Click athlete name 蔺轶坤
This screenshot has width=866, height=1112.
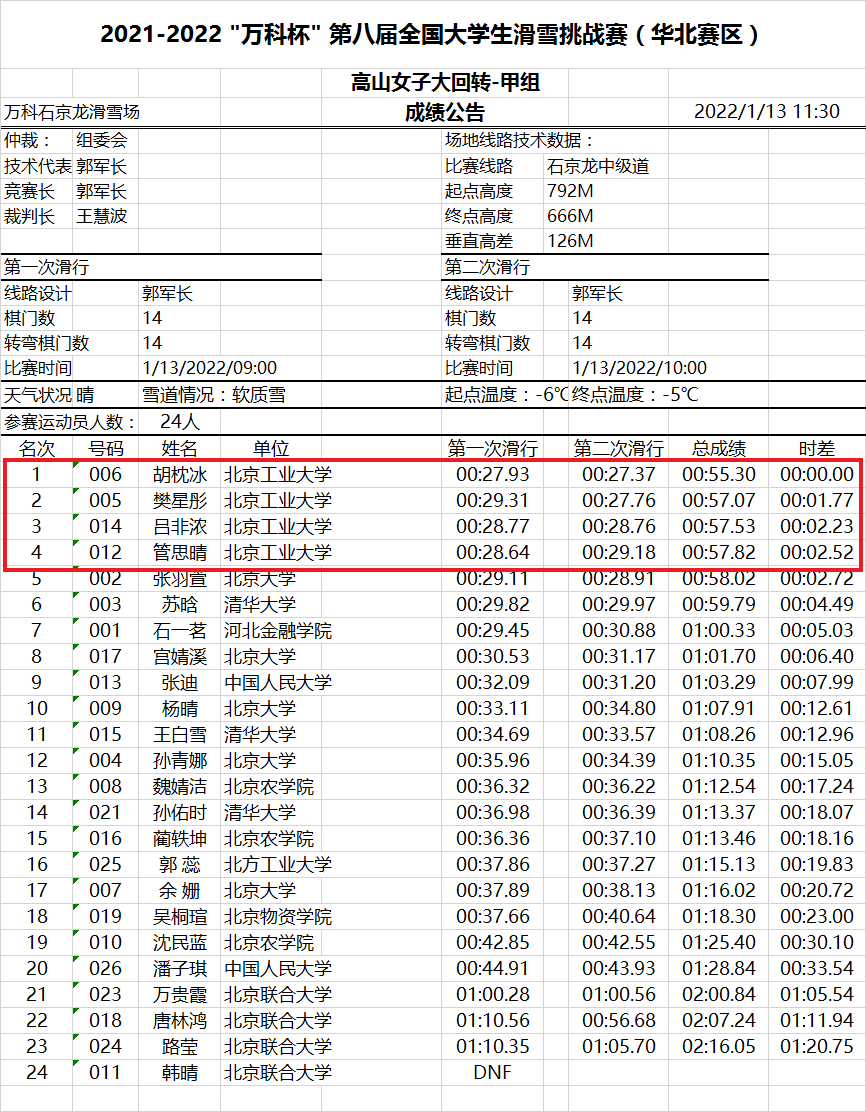[x=179, y=838]
